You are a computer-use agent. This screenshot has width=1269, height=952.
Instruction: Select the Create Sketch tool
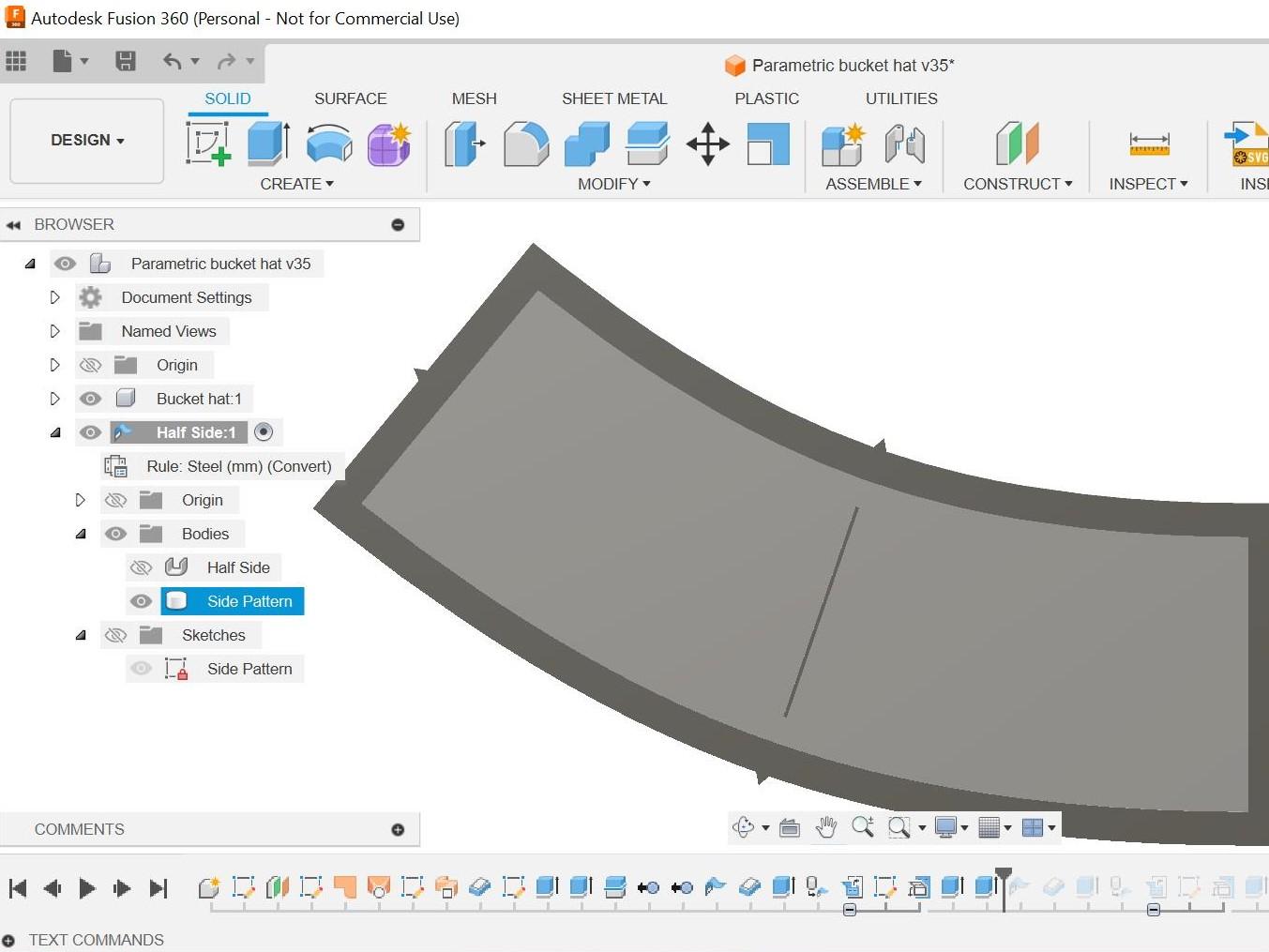(x=208, y=144)
